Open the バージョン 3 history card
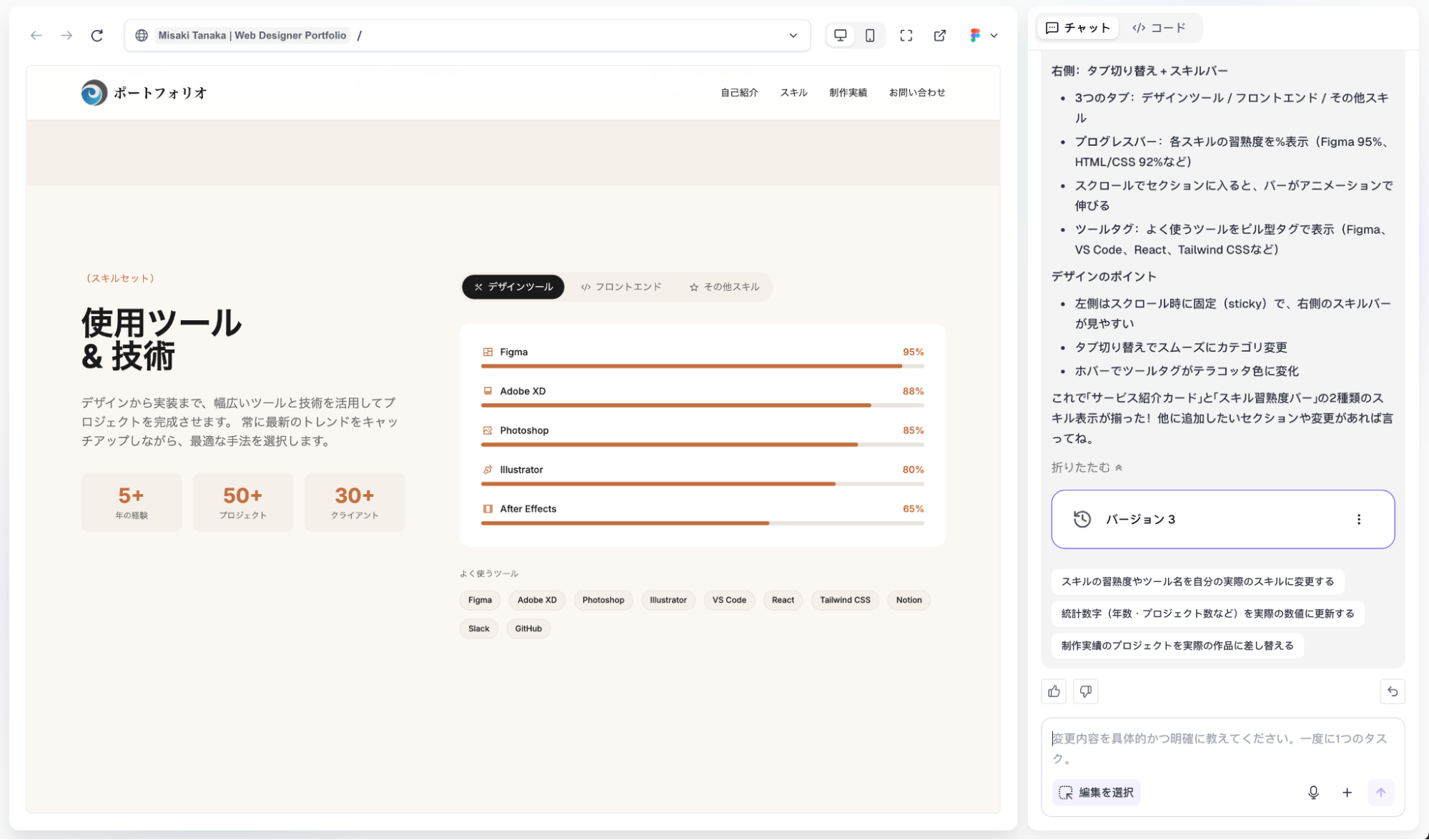Image resolution: width=1429 pixels, height=840 pixels. [1222, 519]
